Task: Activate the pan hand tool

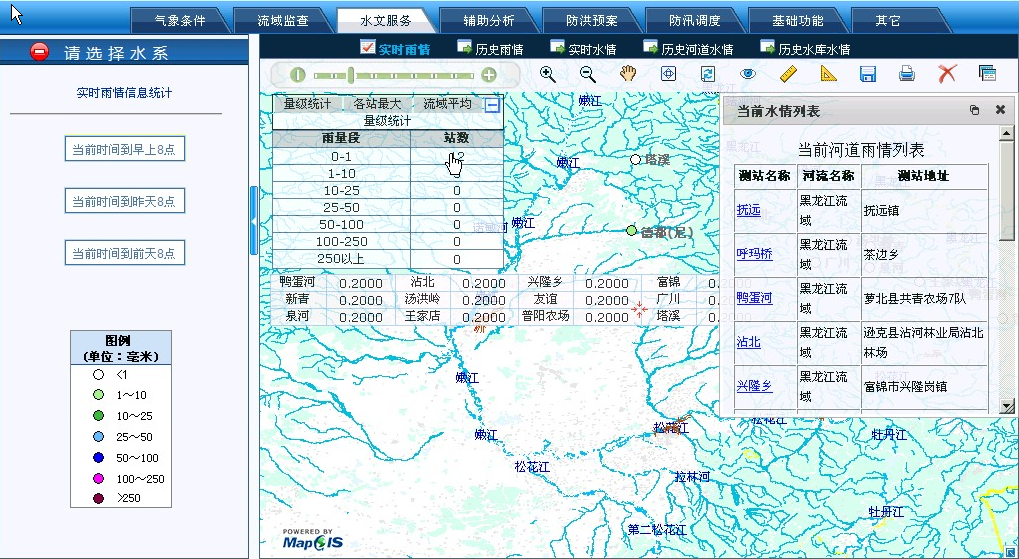Action: [x=628, y=74]
